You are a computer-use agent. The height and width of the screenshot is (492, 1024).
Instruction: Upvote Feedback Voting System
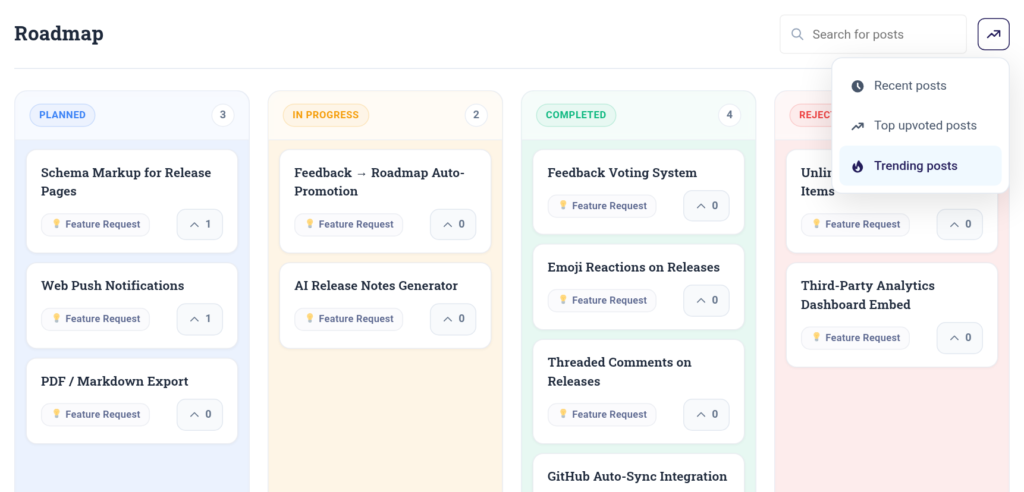click(x=707, y=206)
